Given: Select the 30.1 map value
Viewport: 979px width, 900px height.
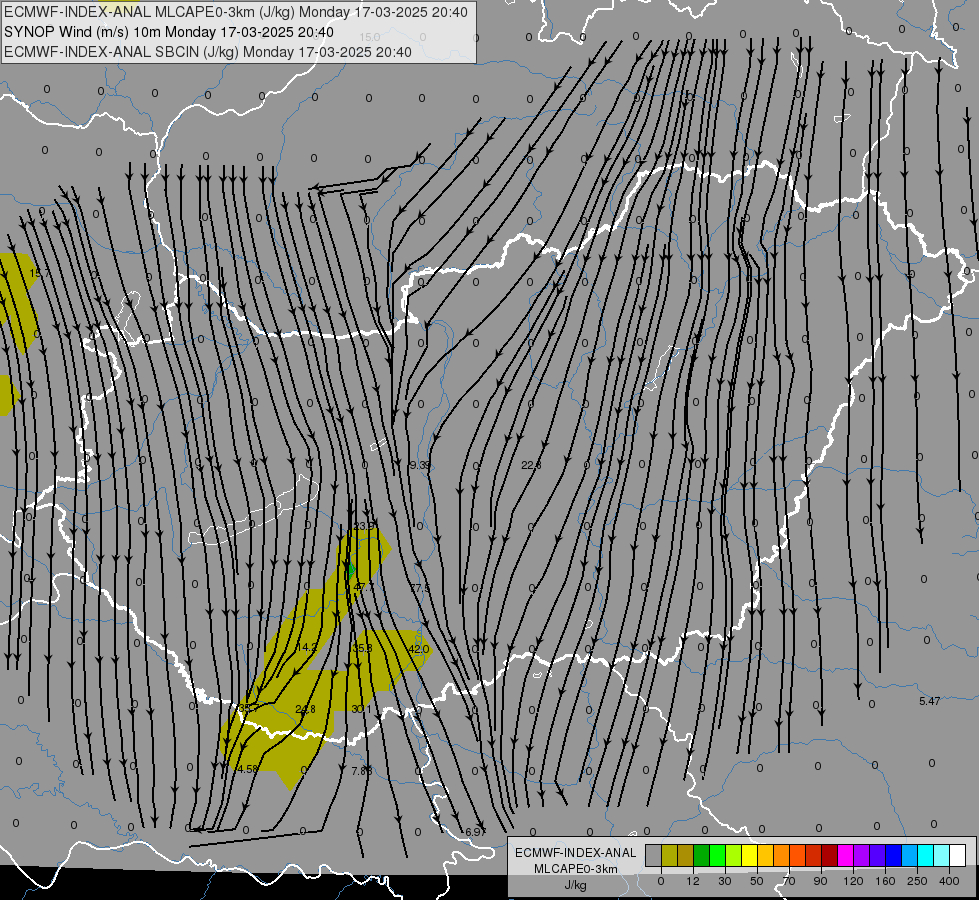Looking at the screenshot, I should coord(362,709).
